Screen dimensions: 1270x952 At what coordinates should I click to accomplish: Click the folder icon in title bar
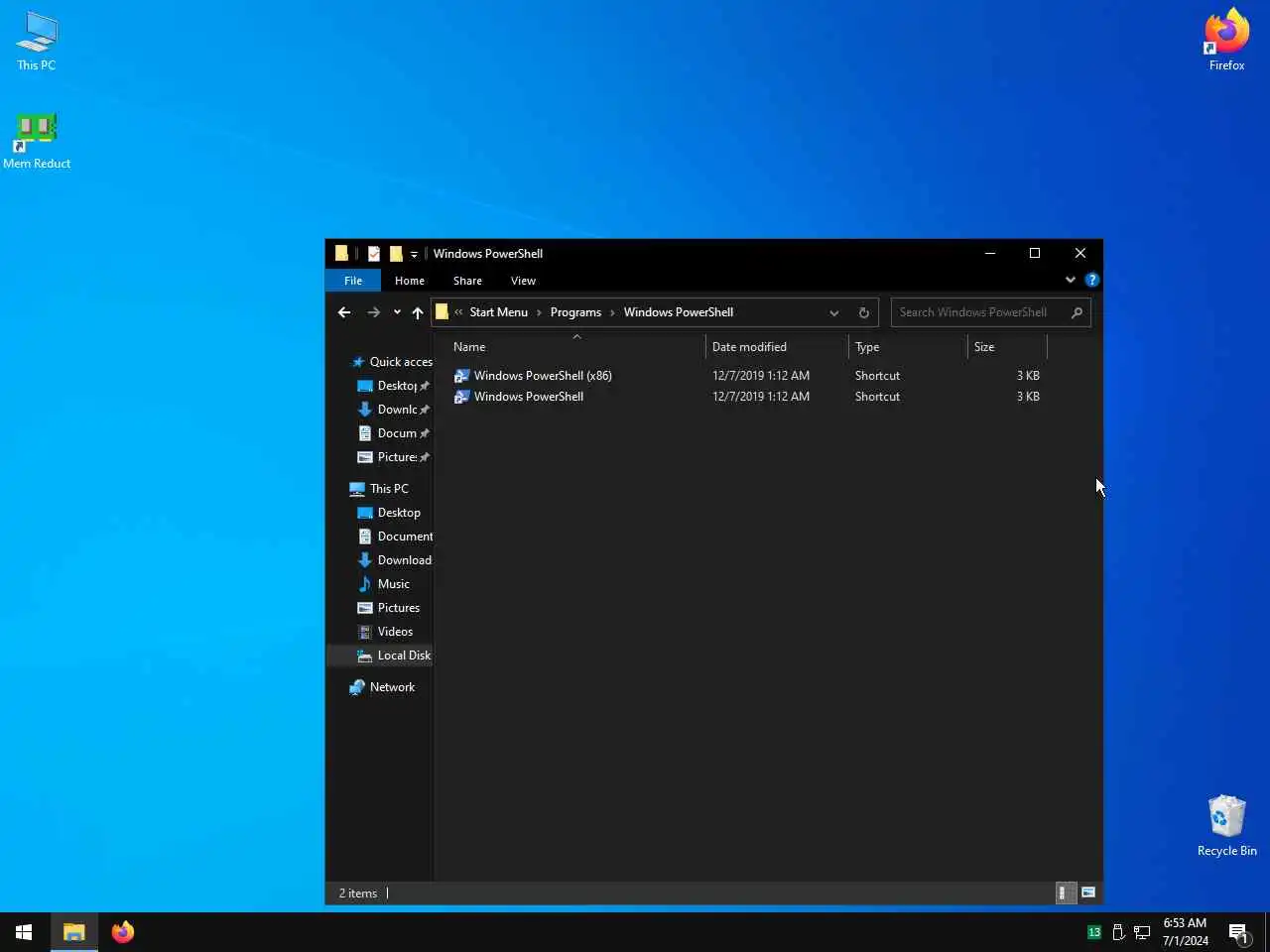[x=341, y=254]
